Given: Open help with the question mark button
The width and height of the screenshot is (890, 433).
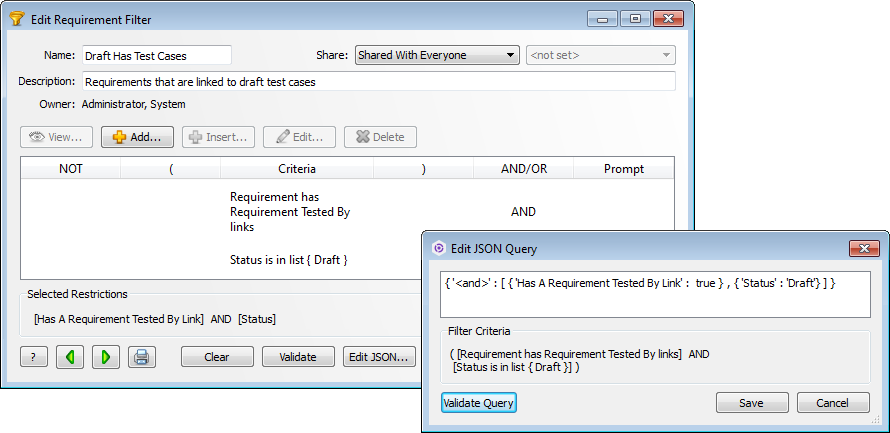Looking at the screenshot, I should [x=33, y=356].
